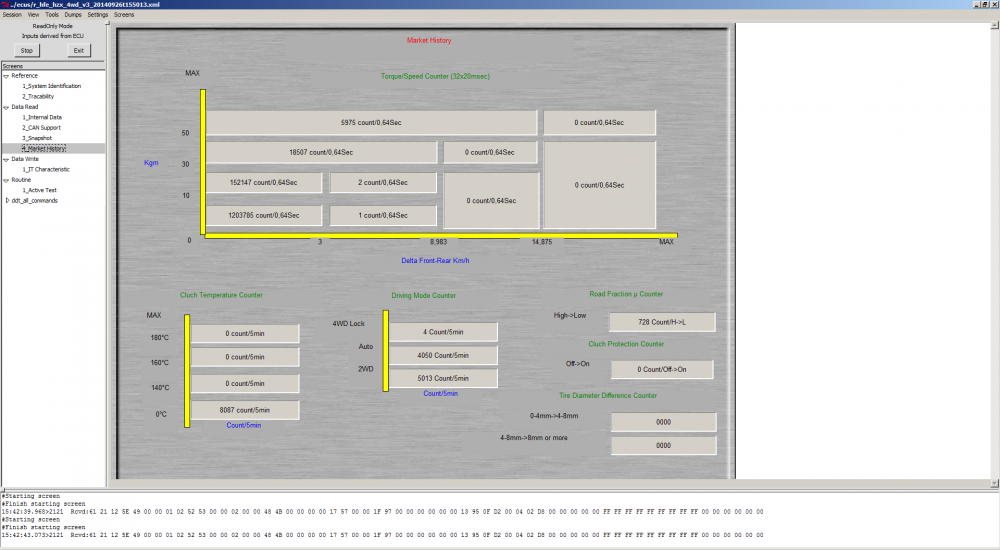This screenshot has height=550, width=1000.
Task: Click the 180°C temperature count field
Action: [245, 334]
